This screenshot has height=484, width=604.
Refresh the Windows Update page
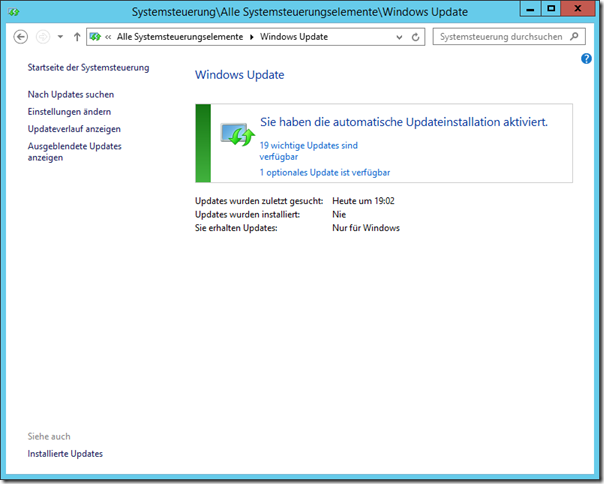415,37
